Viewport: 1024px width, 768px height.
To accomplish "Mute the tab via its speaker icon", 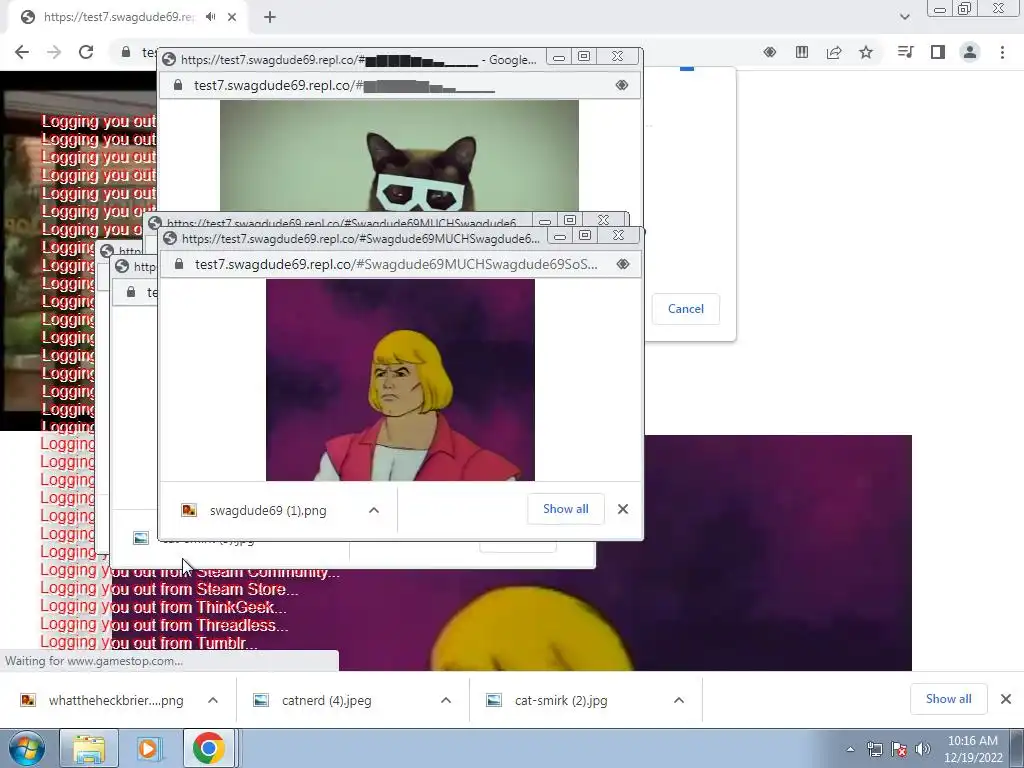I will pos(210,17).
